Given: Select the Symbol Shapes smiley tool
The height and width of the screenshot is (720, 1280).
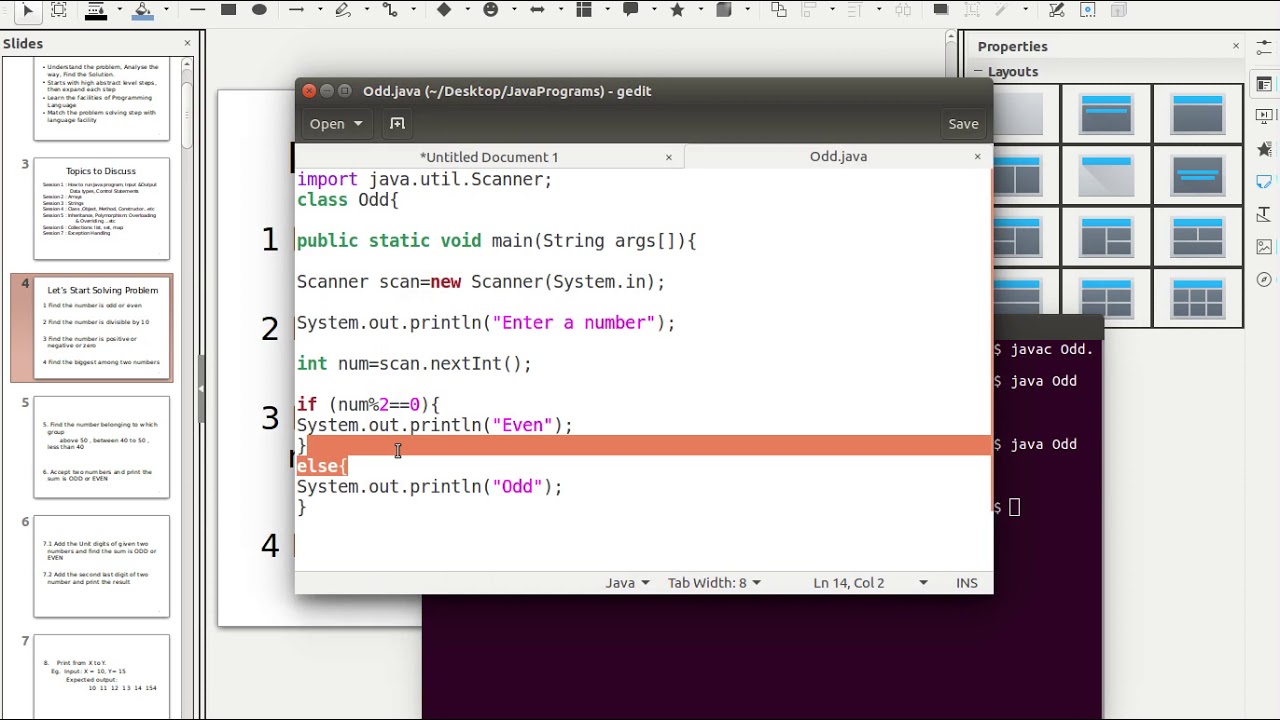Looking at the screenshot, I should tap(490, 10).
